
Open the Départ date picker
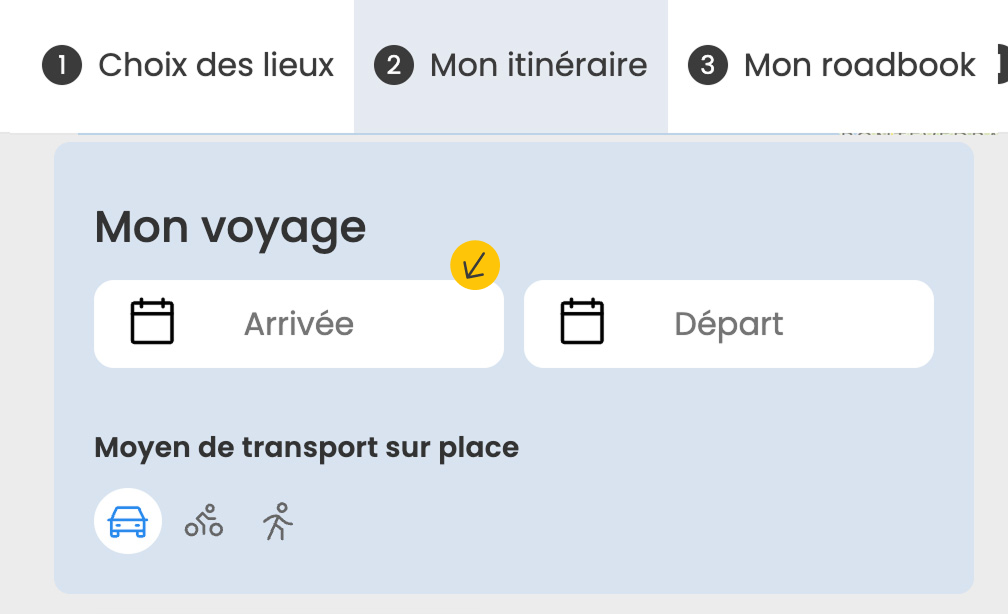click(x=729, y=322)
